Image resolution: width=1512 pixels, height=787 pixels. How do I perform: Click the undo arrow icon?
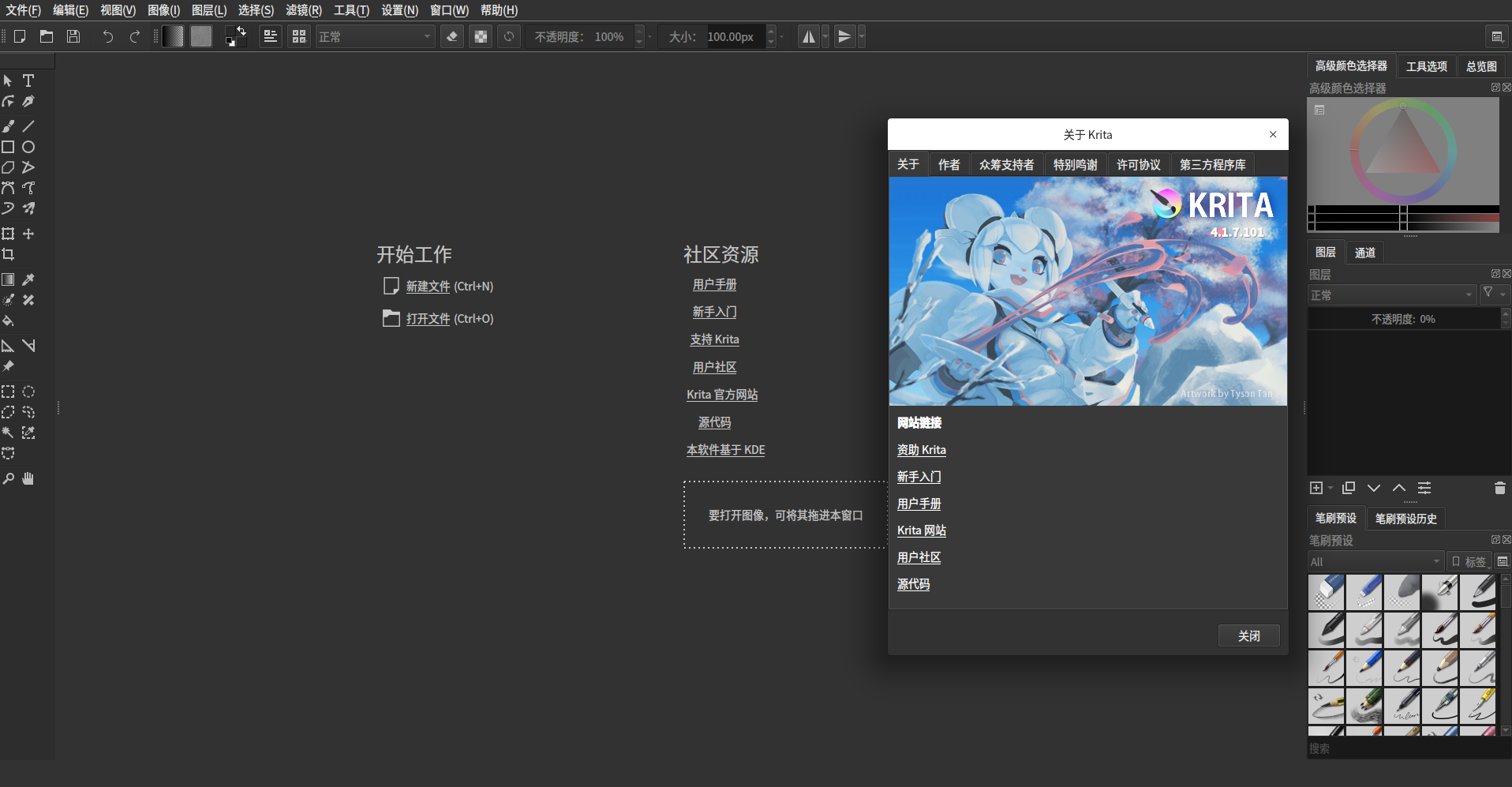108,36
